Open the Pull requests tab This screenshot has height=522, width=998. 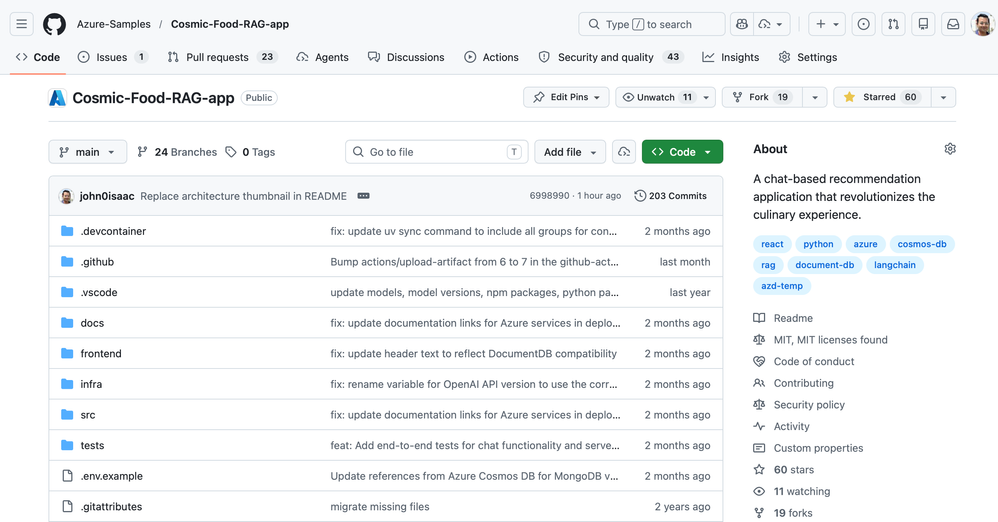click(x=221, y=57)
